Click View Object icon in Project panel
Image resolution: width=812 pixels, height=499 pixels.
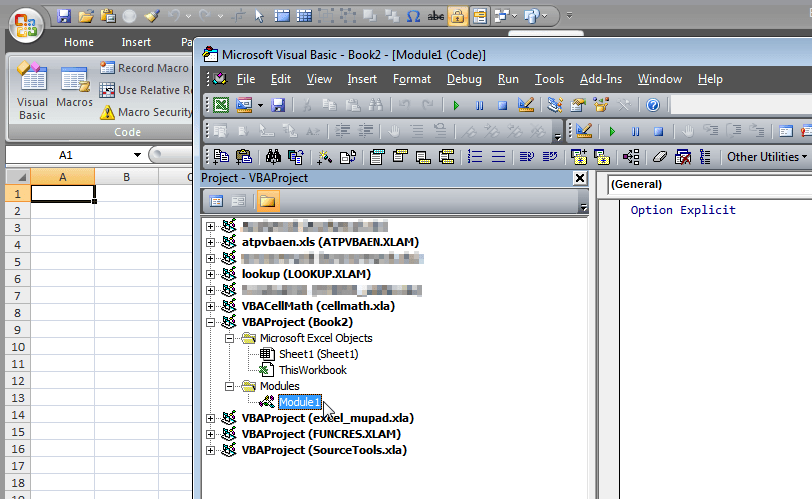(238, 201)
